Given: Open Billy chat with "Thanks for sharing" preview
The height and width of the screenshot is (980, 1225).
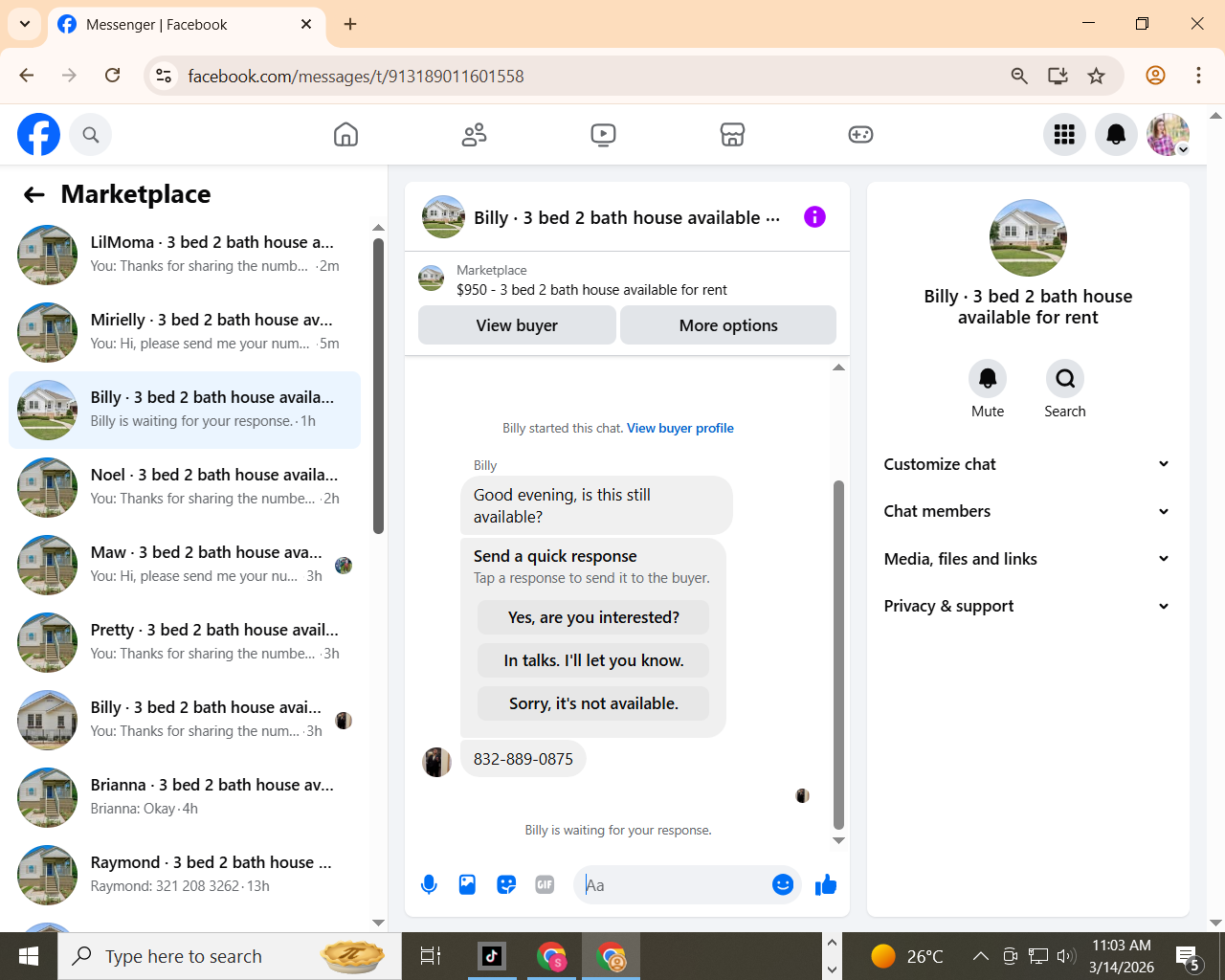Looking at the screenshot, I should click(x=185, y=720).
